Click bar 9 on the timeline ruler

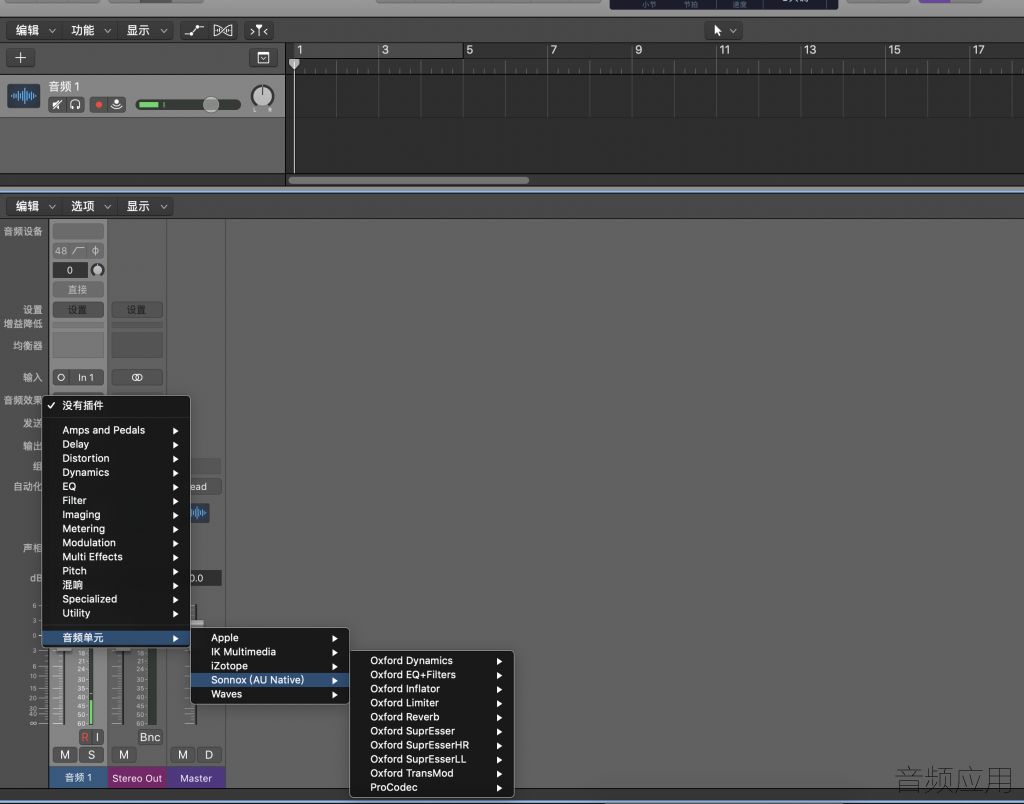pyautogui.click(x=638, y=50)
